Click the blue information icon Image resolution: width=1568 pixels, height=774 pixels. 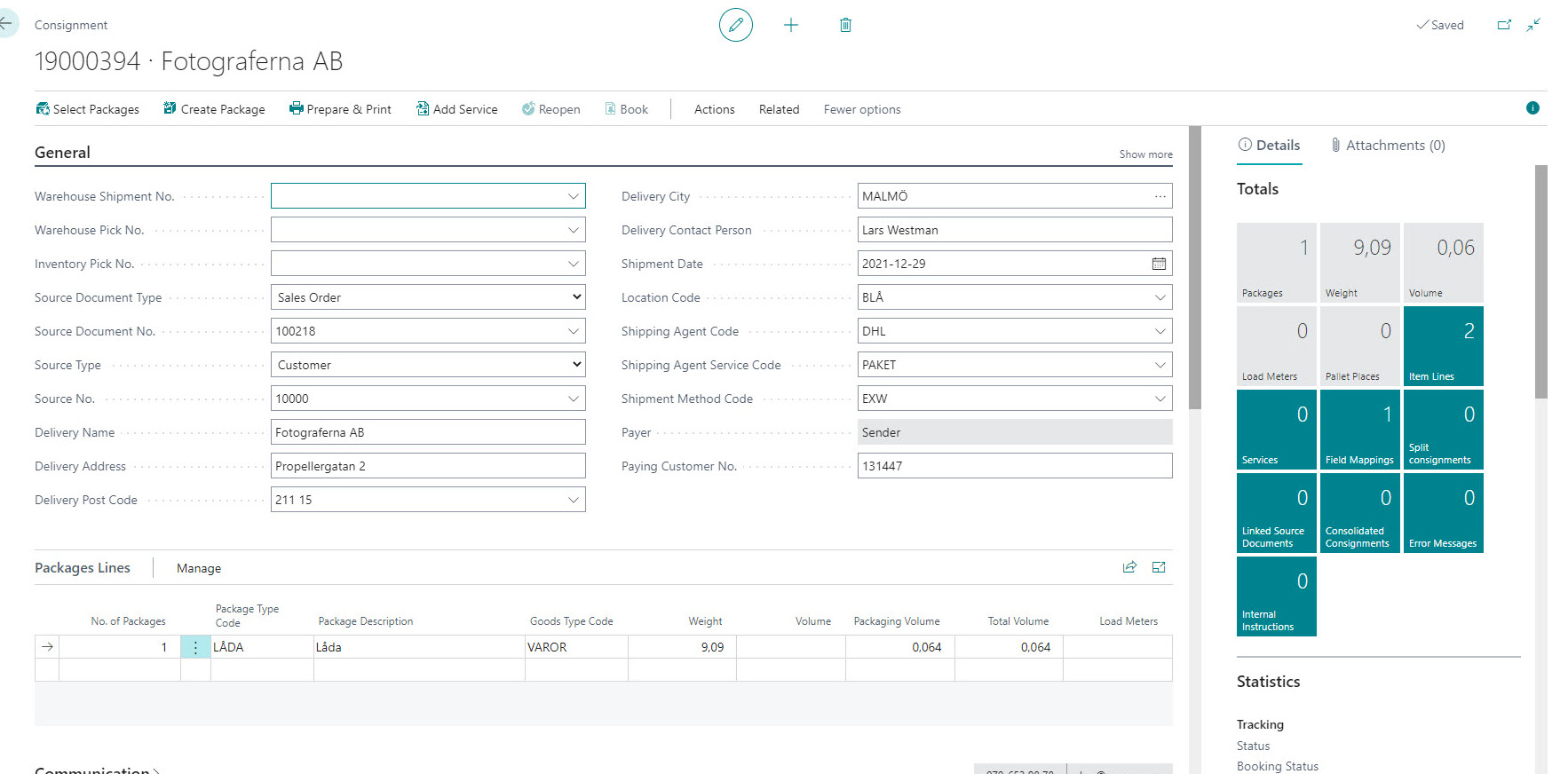[x=1532, y=108]
